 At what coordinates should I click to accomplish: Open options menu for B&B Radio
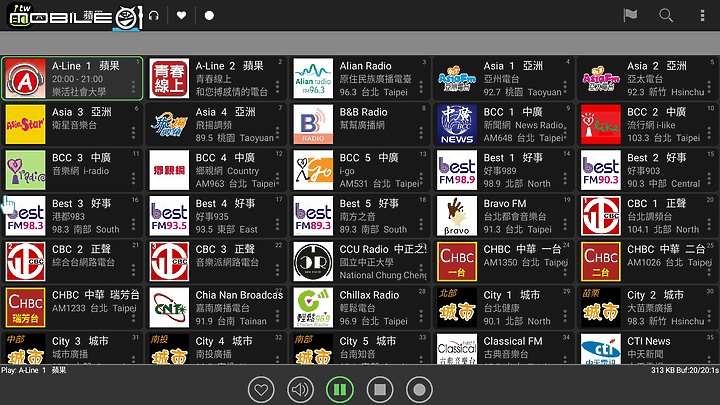click(x=421, y=132)
